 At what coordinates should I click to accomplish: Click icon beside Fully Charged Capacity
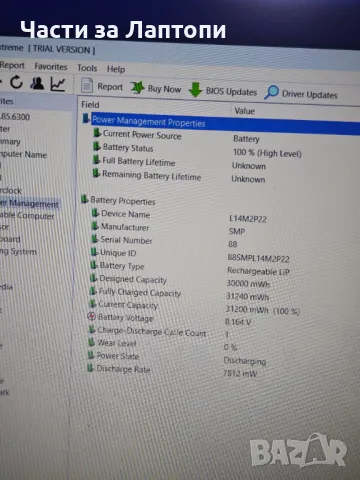point(93,291)
